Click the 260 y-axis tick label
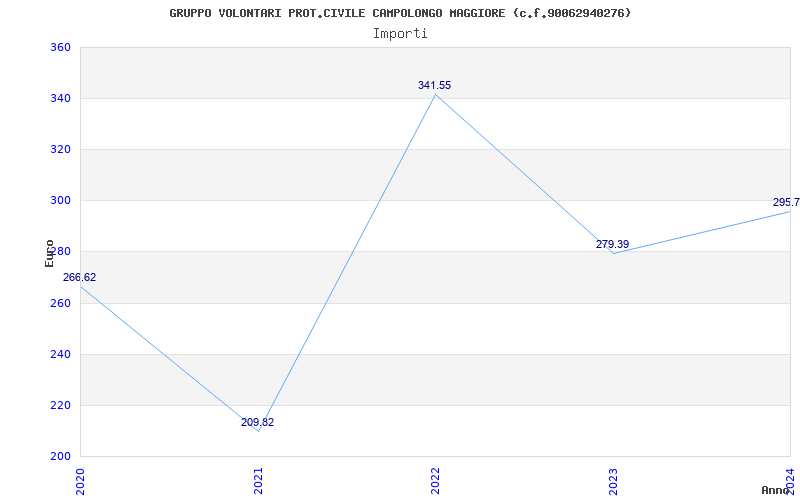This screenshot has width=800, height=500. click(x=60, y=304)
